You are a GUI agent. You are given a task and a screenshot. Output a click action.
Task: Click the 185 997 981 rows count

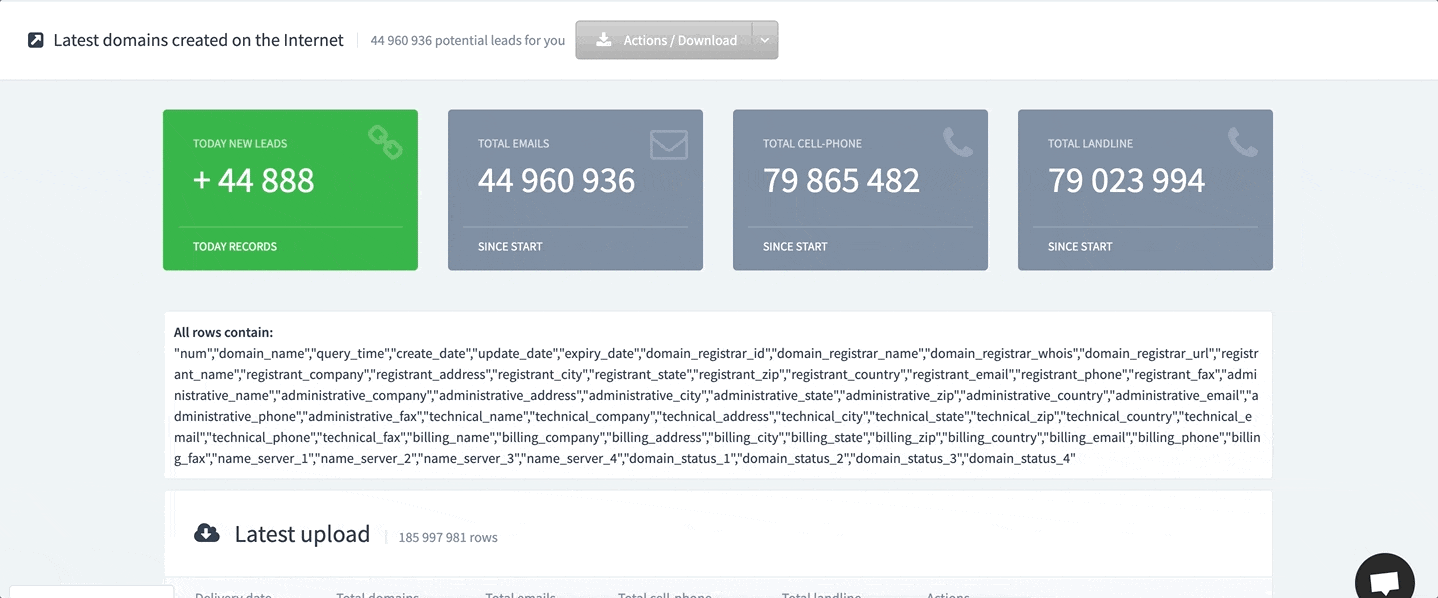pyautogui.click(x=447, y=537)
